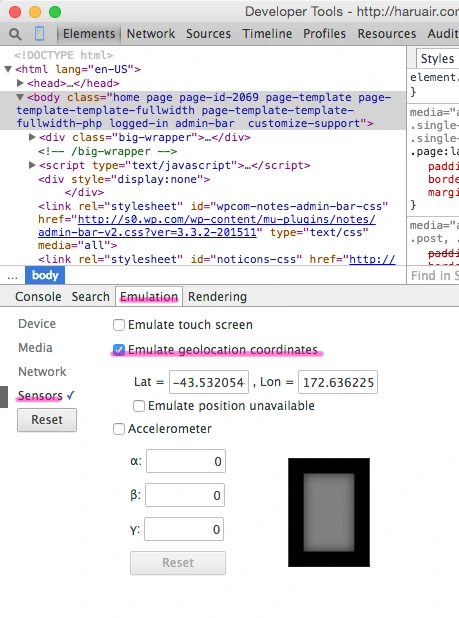Click the noticons-css href link
Viewport: 459px width, 618px height.
point(372,259)
